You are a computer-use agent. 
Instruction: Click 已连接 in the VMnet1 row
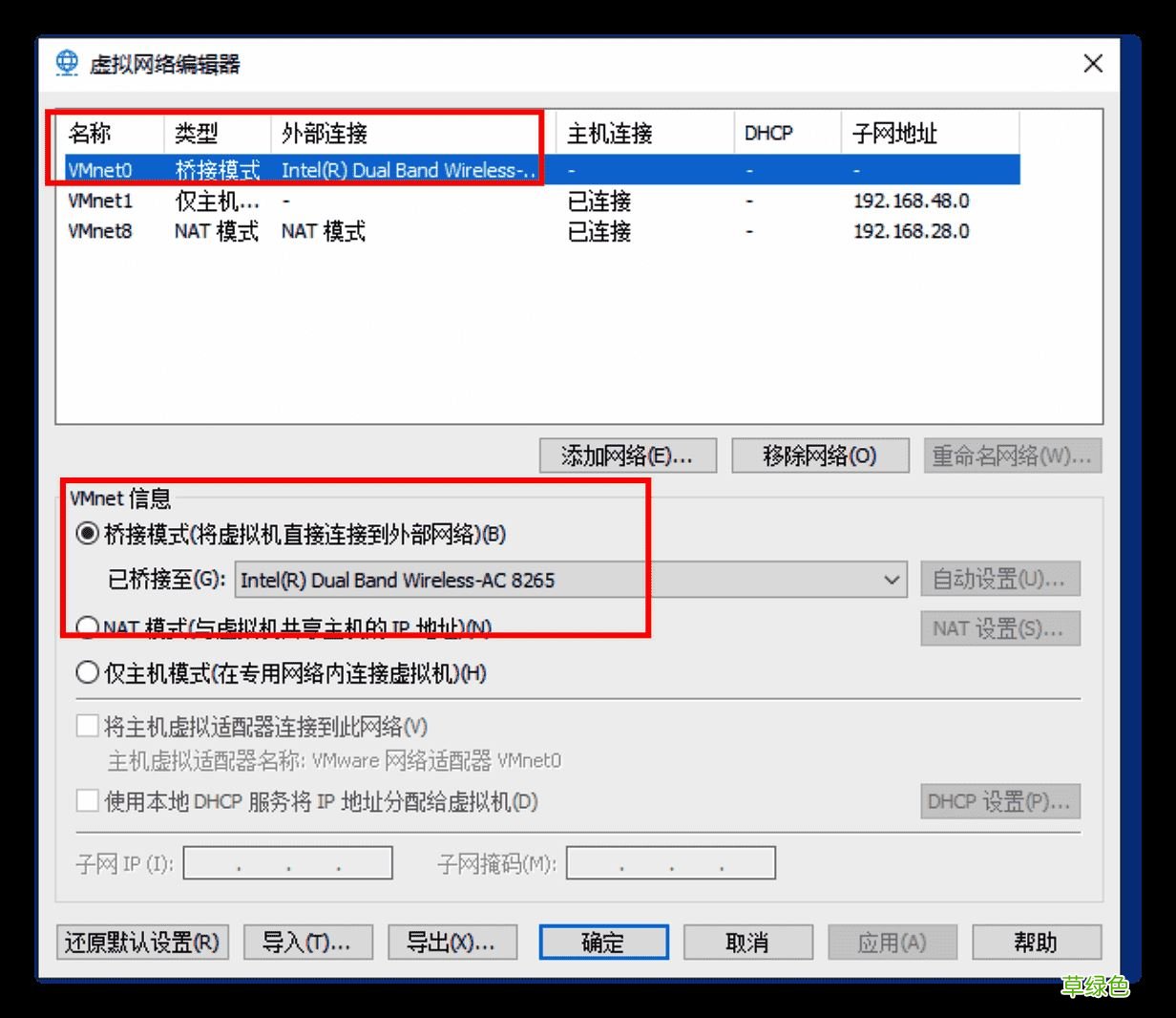[599, 201]
